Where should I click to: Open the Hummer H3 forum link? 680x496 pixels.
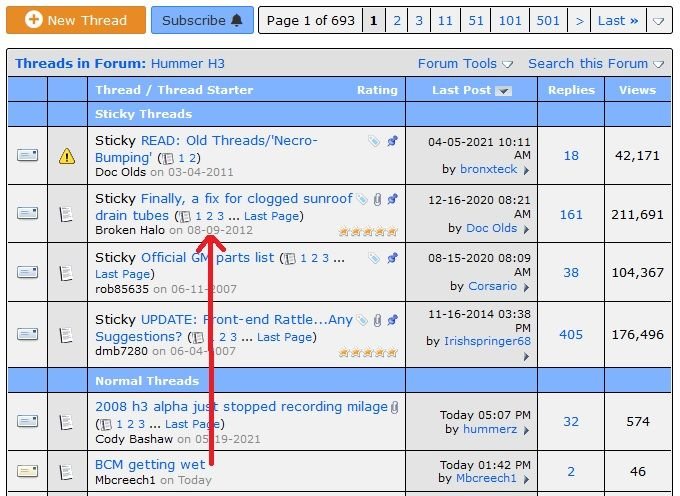click(x=188, y=64)
